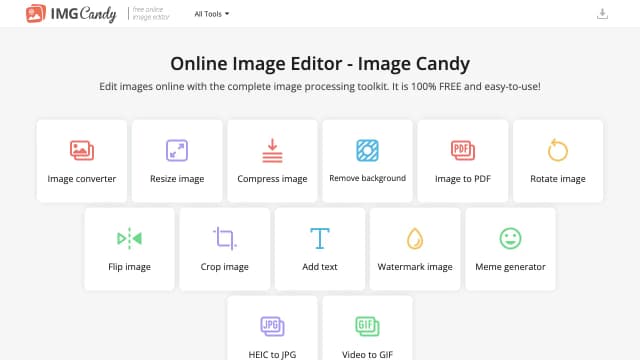640x360 pixels.
Task: Choose the Compress image icon
Action: pyautogui.click(x=272, y=151)
